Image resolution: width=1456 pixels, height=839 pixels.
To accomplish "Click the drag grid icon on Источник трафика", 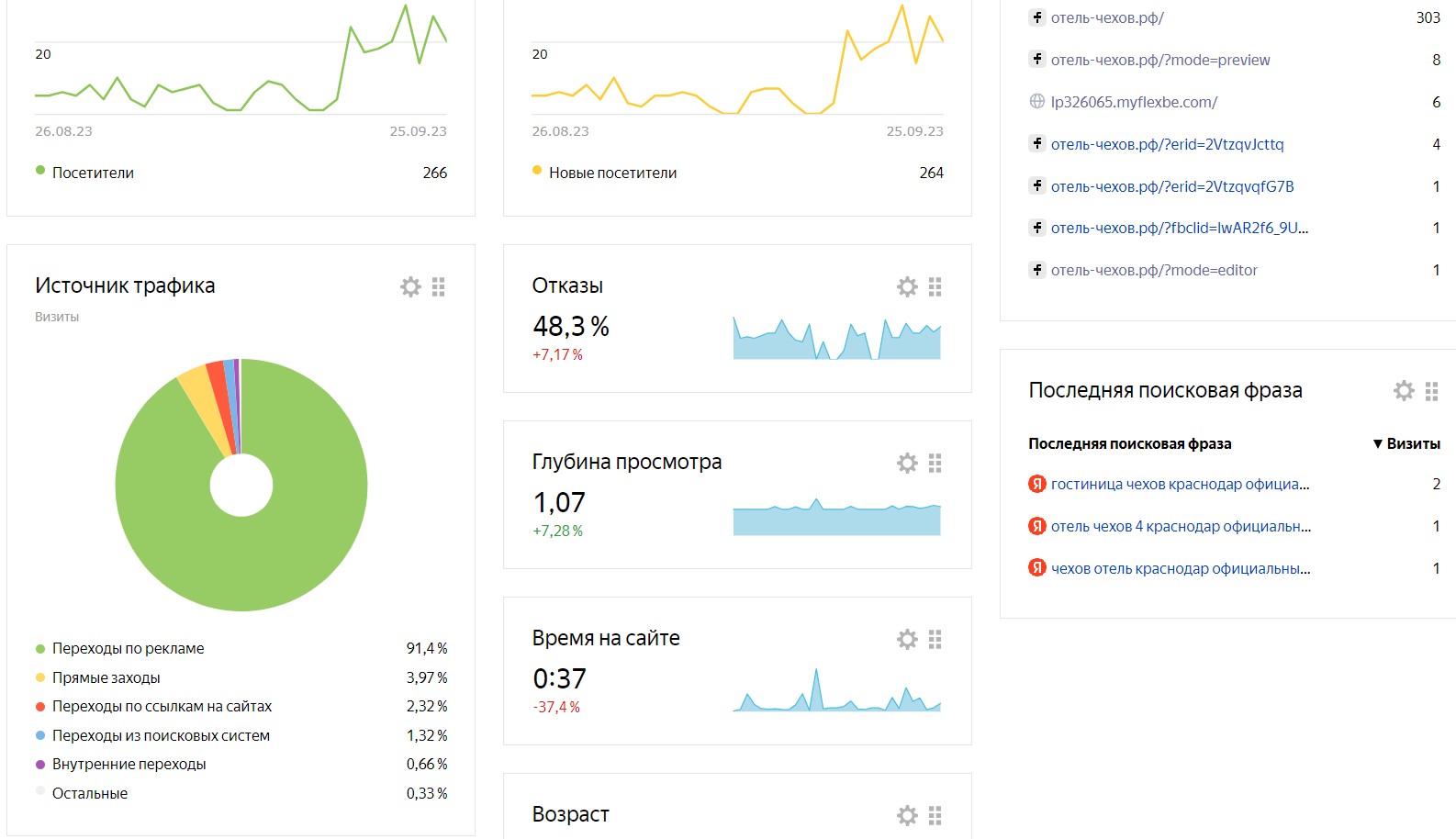I will [439, 287].
